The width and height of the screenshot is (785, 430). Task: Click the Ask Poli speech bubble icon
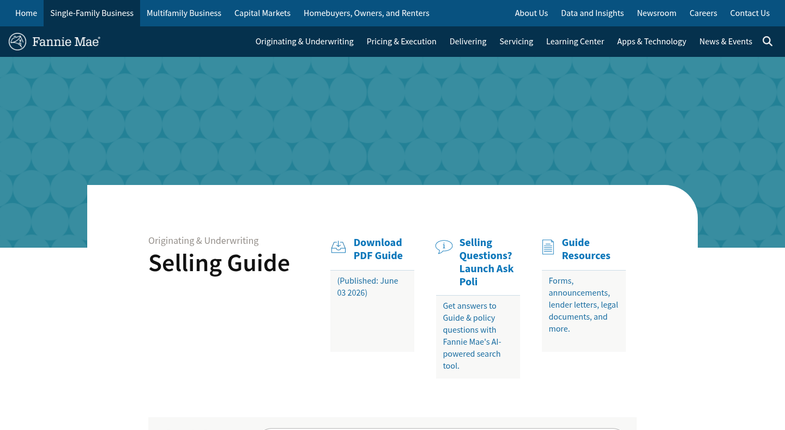click(444, 246)
